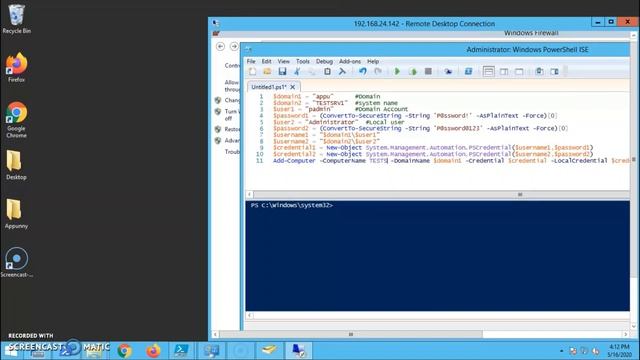Click the script pane horizontal scrollbar thumb
Viewport: 640px width, 360px height.
(x=520, y=194)
